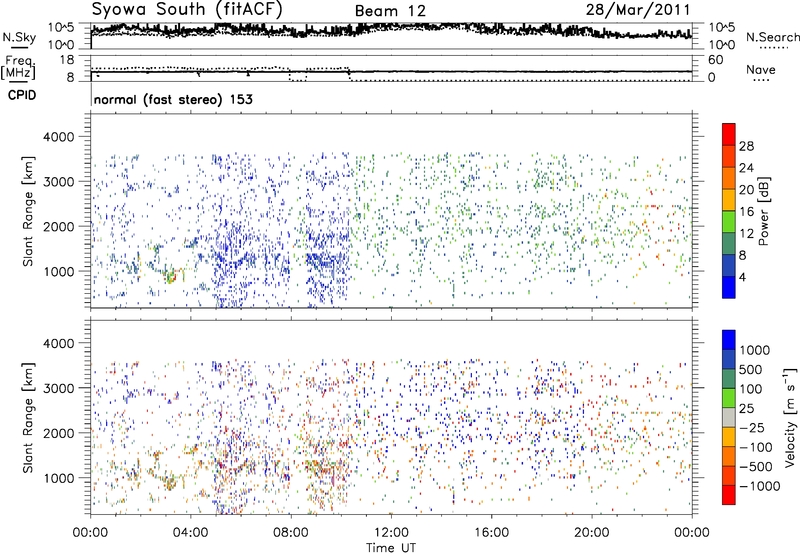Screen dimensions: 800x554
Task: Click the blue bottom of Power colorbar
Action: [x=729, y=287]
